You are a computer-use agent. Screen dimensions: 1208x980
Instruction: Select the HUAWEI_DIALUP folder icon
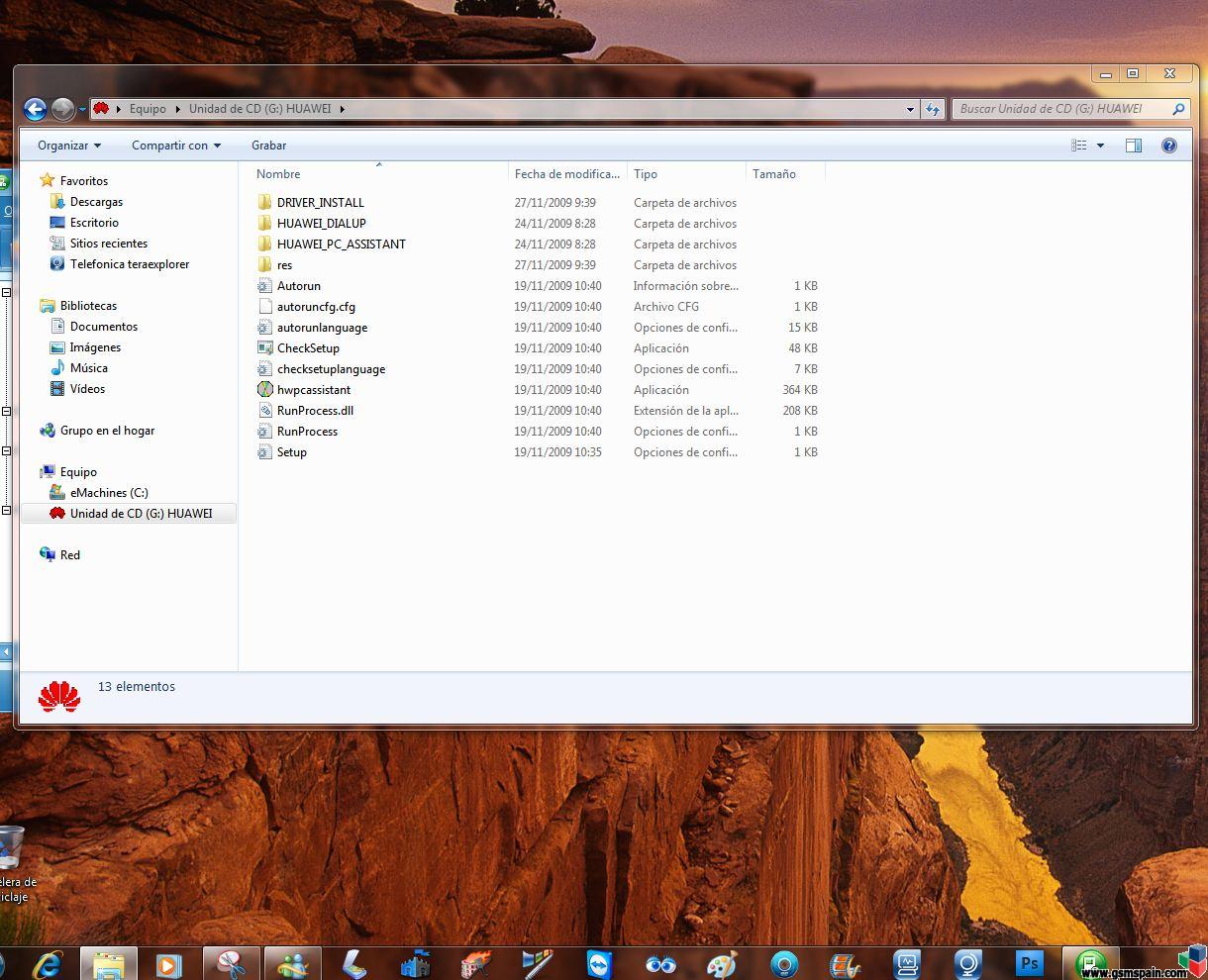click(x=264, y=223)
